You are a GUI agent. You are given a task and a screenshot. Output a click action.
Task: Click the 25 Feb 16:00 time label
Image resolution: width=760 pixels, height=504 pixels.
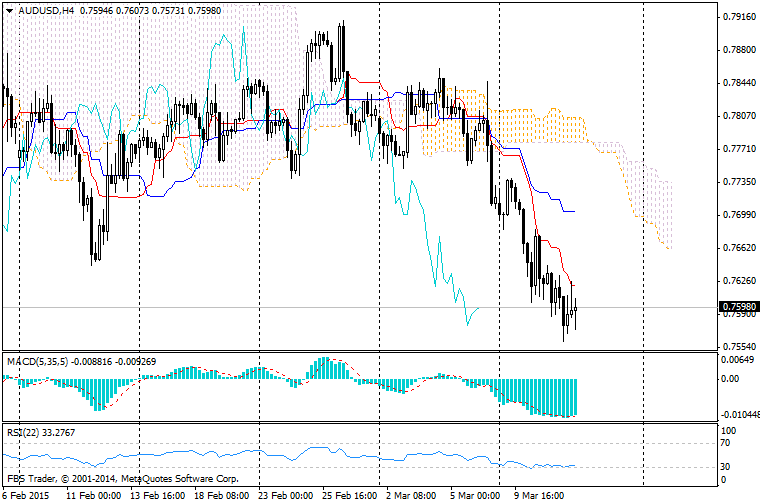(x=348, y=495)
